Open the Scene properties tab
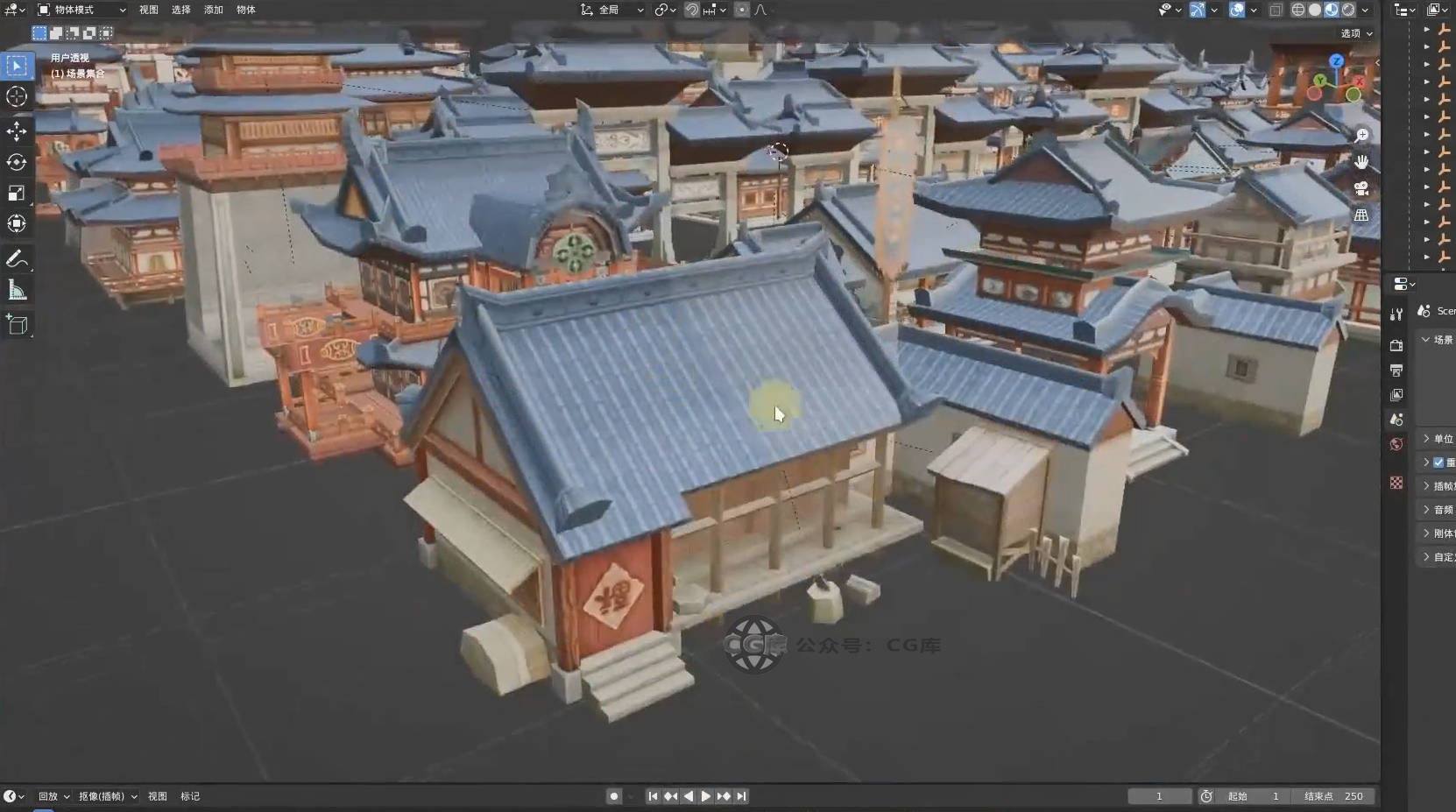The image size is (1456, 812). [x=1396, y=420]
